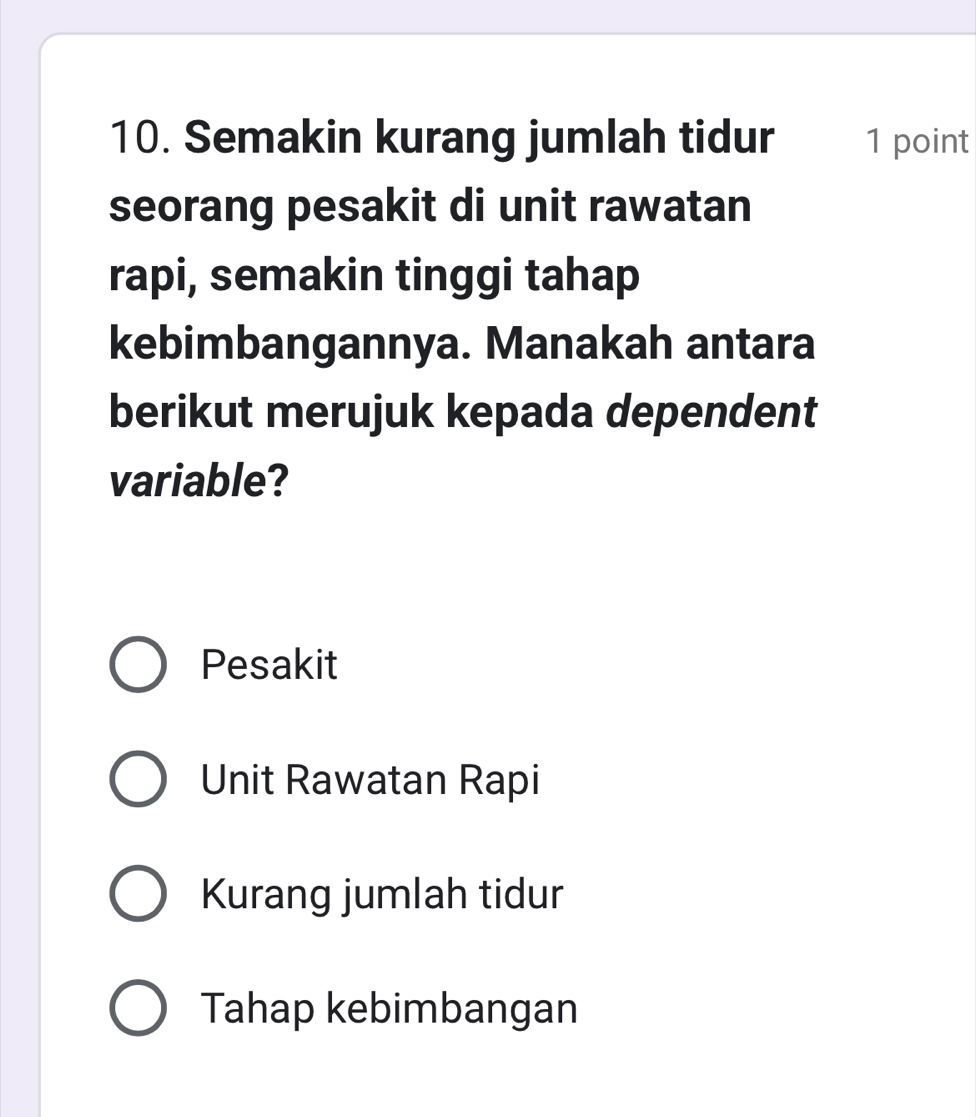Click the Tahap kebimbangan label text
976x1117 pixels.
point(389,1008)
